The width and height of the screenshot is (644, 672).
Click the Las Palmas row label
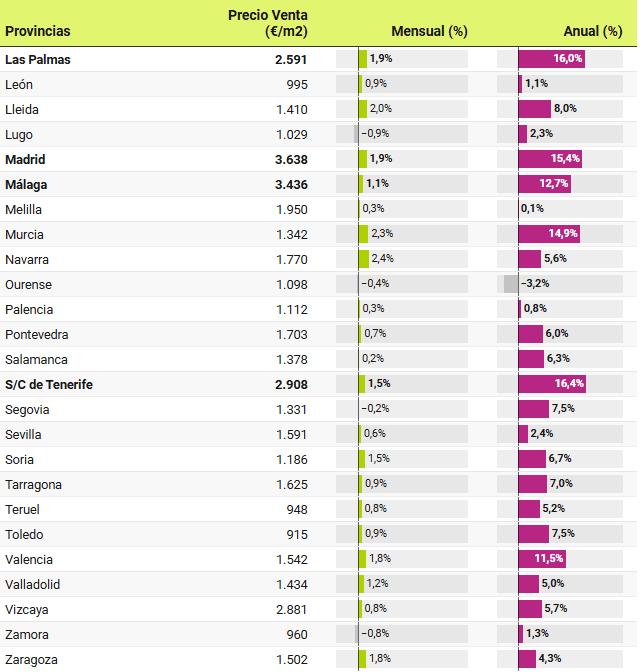point(37,59)
